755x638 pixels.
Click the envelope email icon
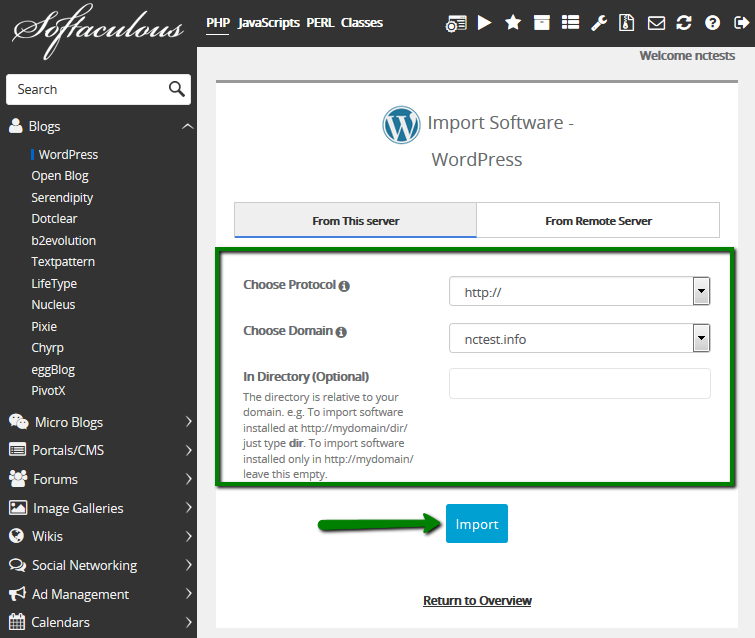[x=656, y=22]
